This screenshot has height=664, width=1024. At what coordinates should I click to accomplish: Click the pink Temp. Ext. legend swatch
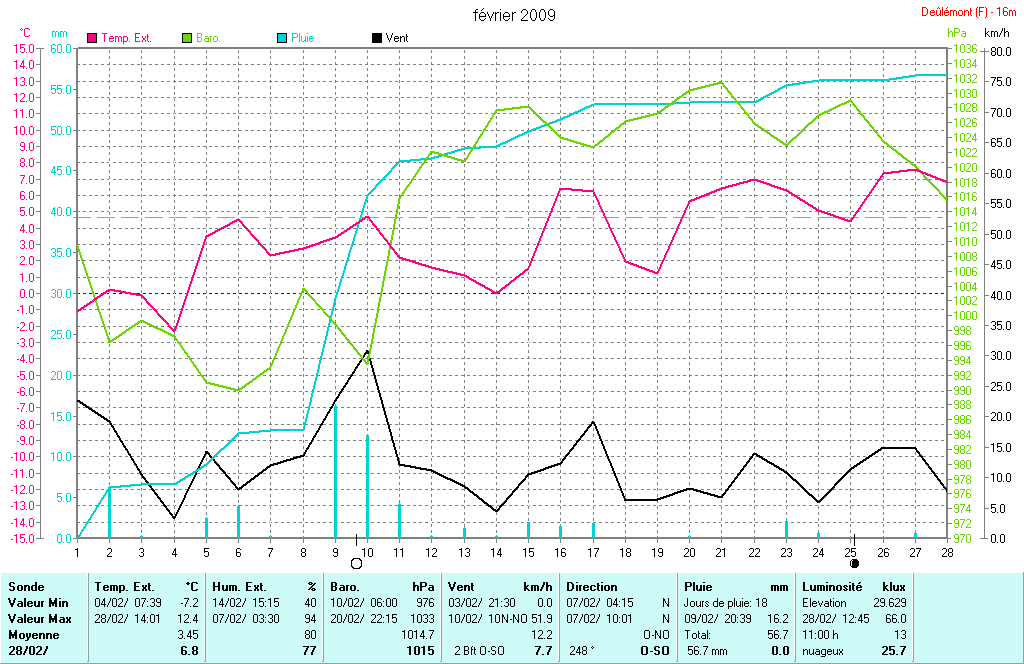pyautogui.click(x=93, y=38)
